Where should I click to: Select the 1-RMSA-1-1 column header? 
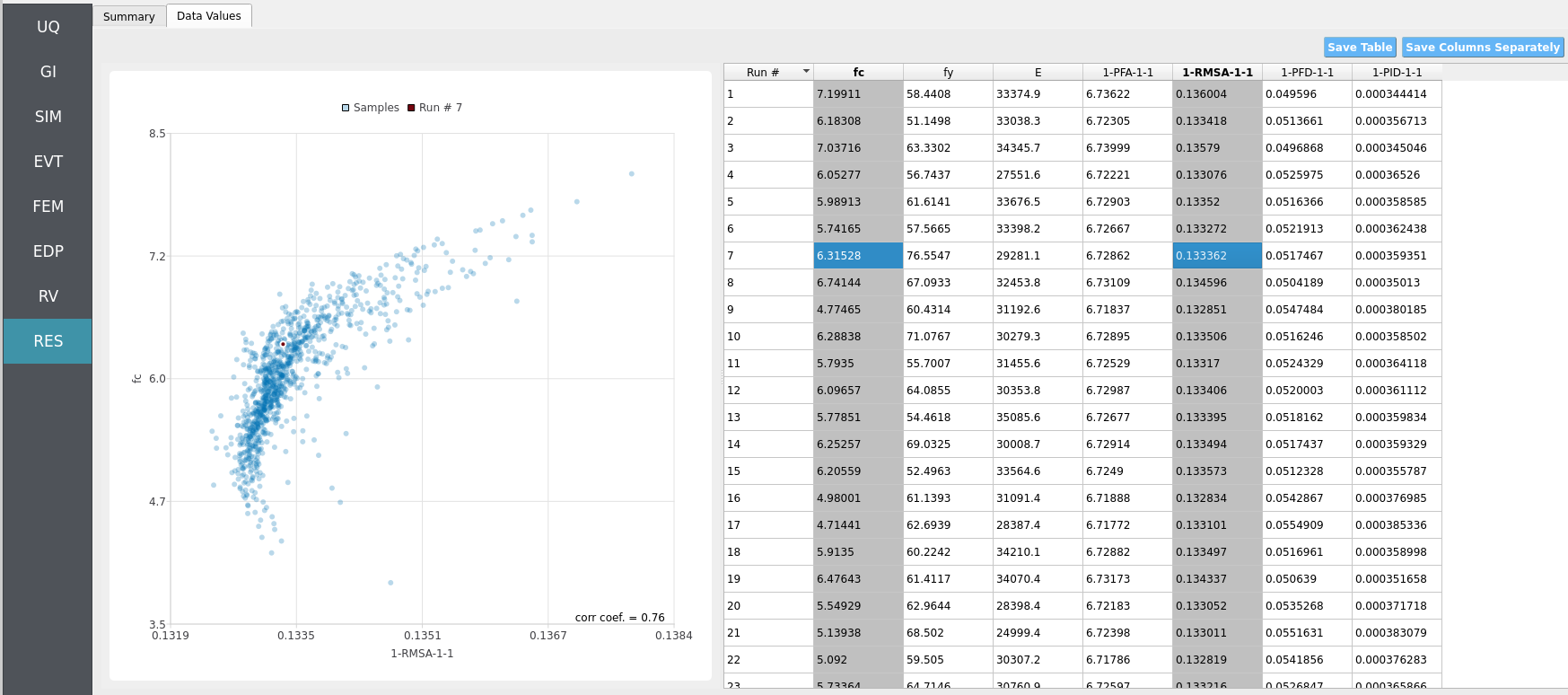[x=1217, y=72]
